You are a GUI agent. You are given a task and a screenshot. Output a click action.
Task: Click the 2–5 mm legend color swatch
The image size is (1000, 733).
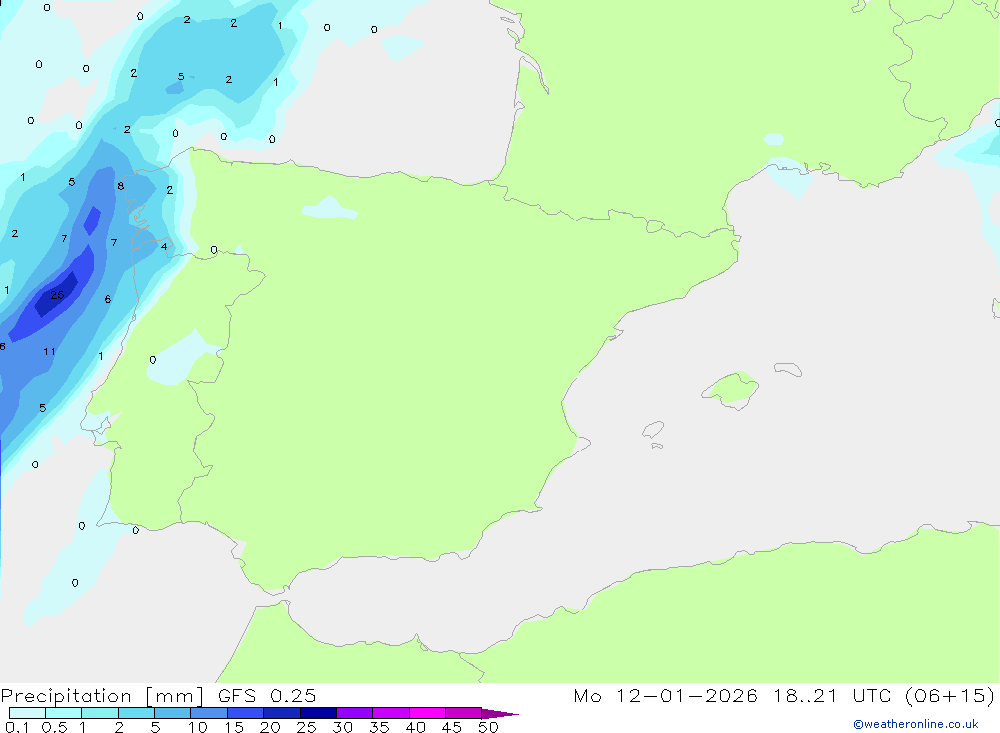point(136,713)
